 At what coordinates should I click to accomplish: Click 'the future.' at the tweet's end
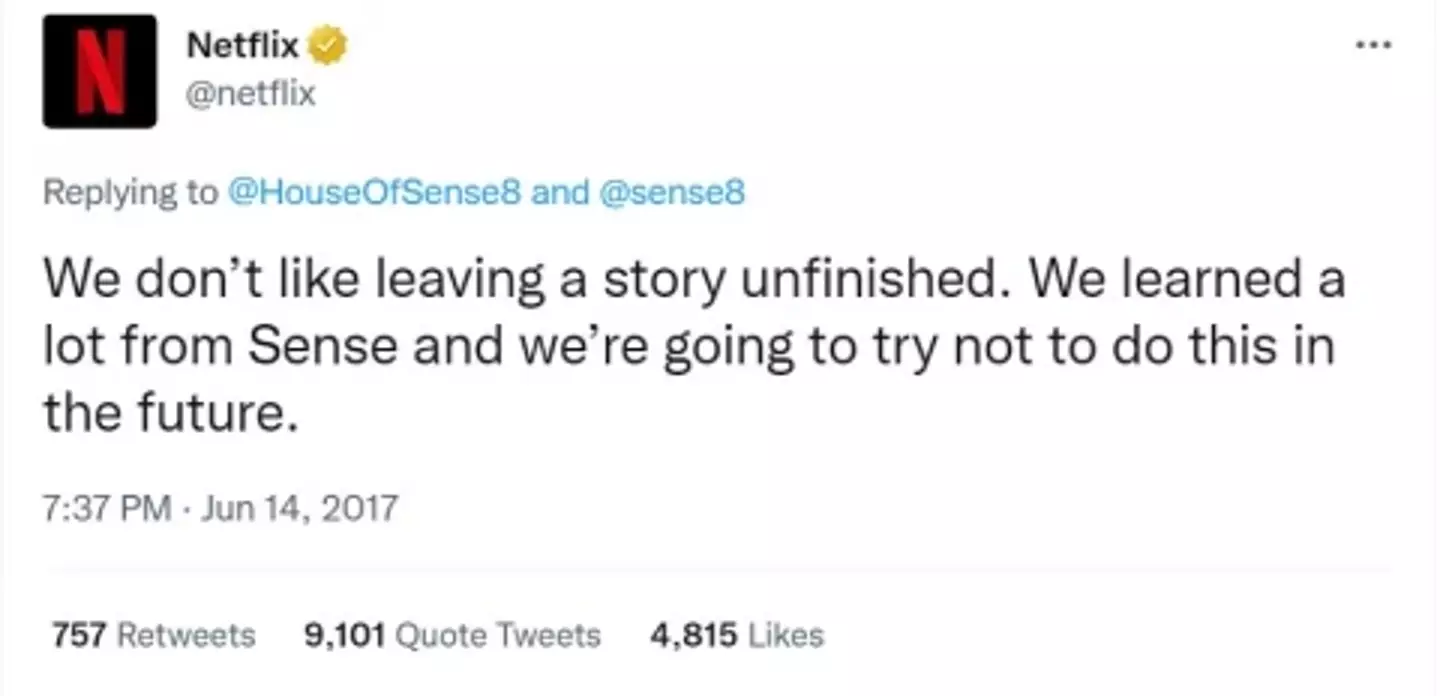tap(170, 412)
